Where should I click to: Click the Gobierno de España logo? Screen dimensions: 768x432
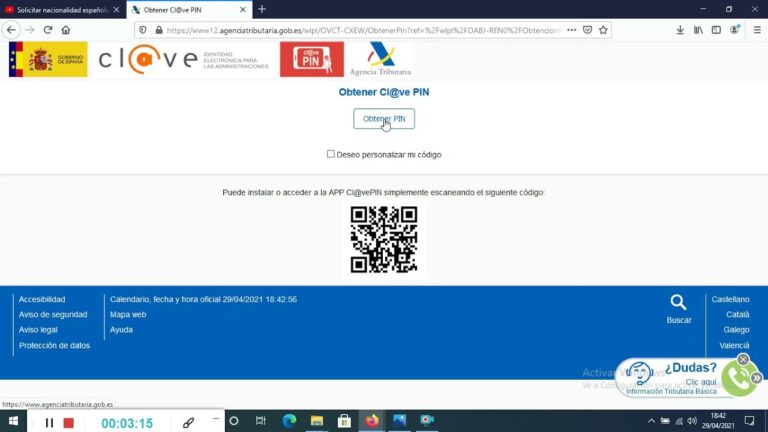[48, 59]
